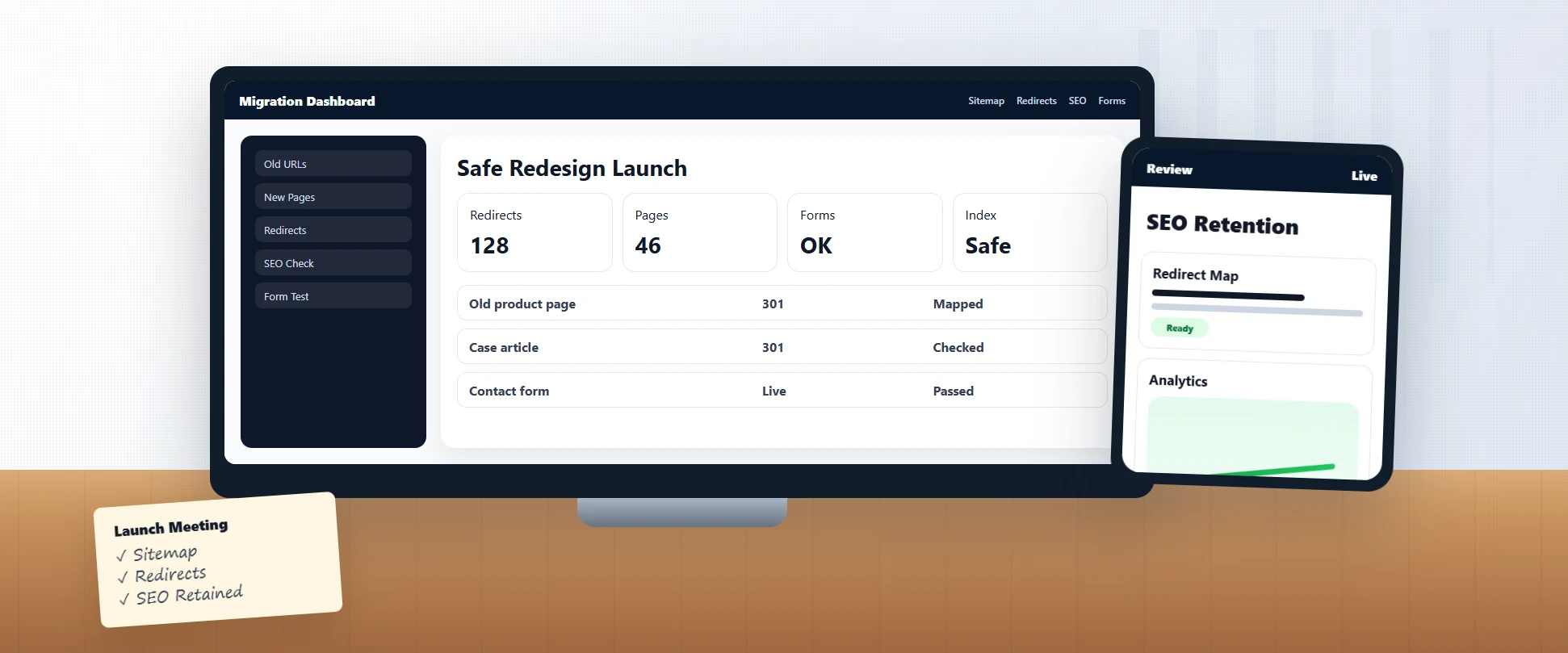Select the Forms OK stat card
This screenshot has height=653, width=1568.
point(865,232)
